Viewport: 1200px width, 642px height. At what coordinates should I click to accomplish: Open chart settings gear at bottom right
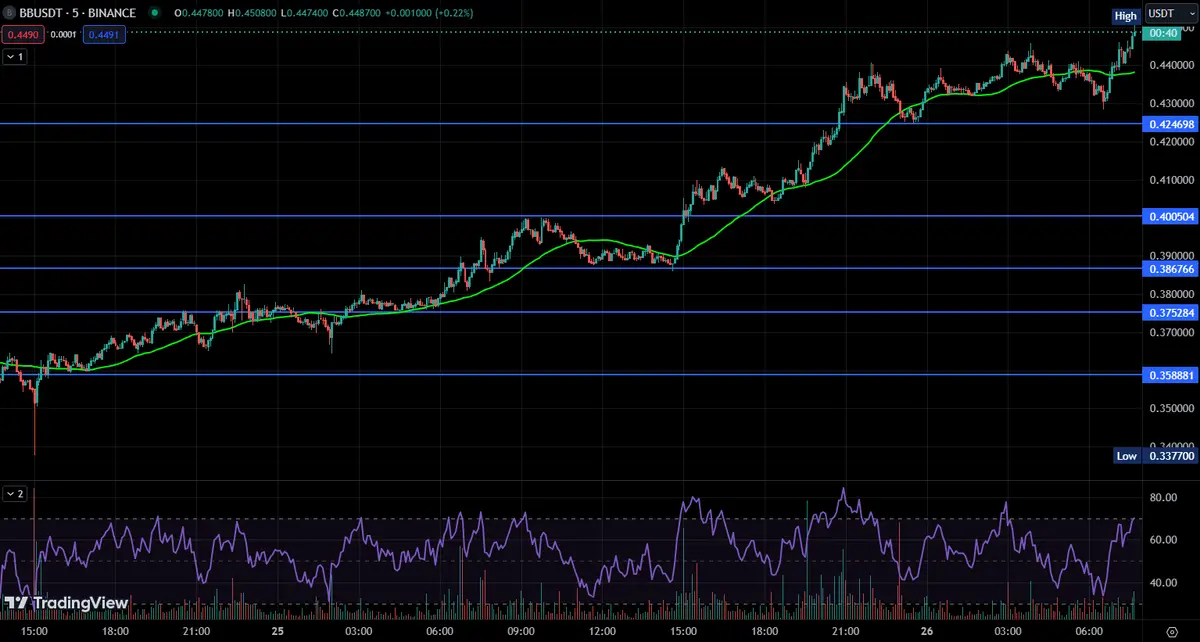[x=1171, y=632]
